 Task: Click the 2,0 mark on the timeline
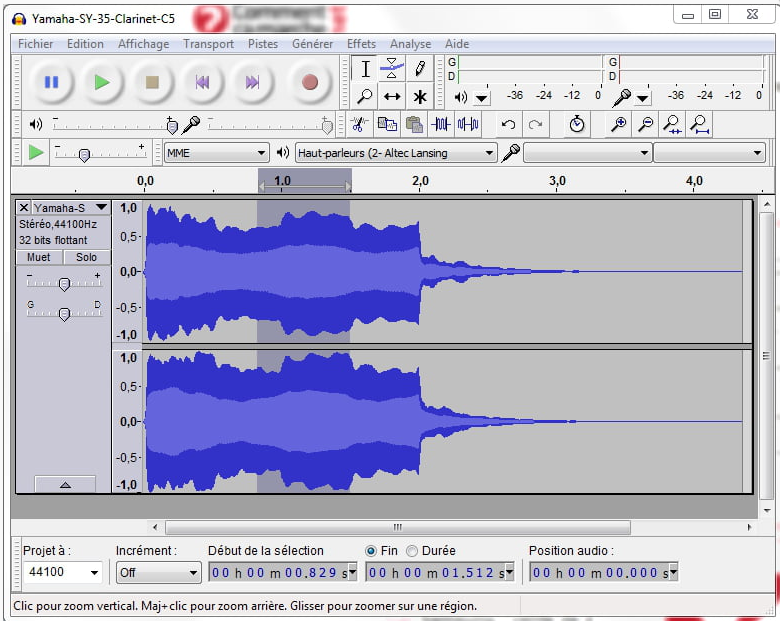pyautogui.click(x=420, y=181)
